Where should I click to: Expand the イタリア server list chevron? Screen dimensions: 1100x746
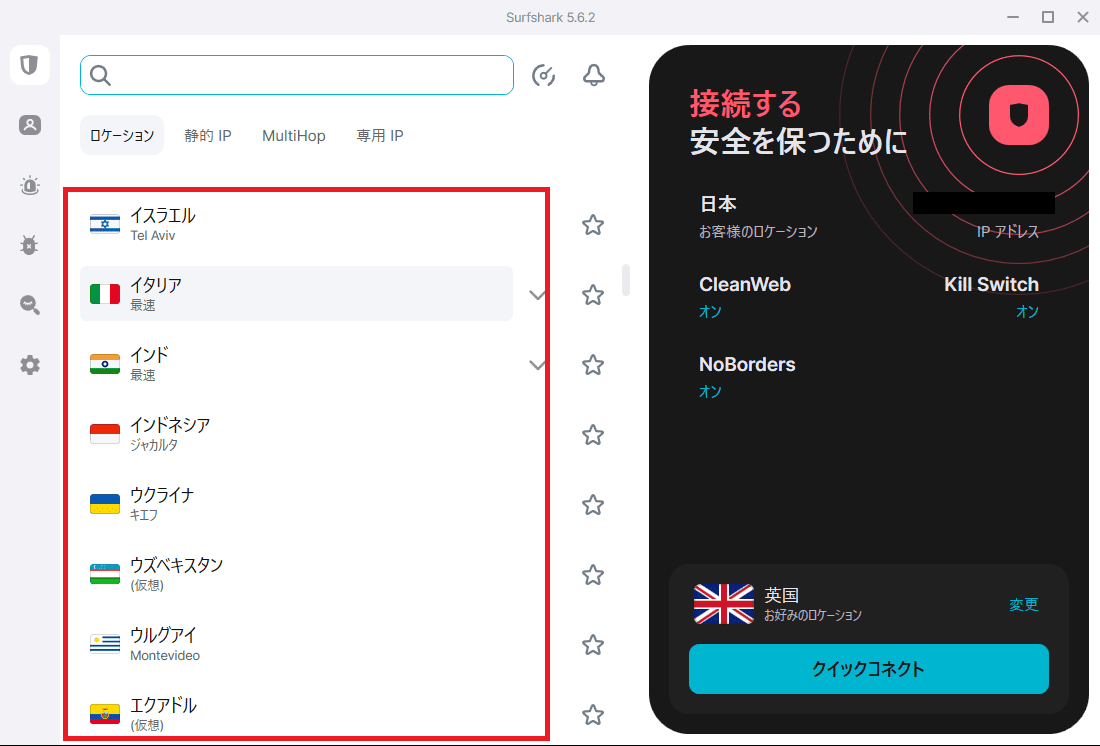pos(537,295)
